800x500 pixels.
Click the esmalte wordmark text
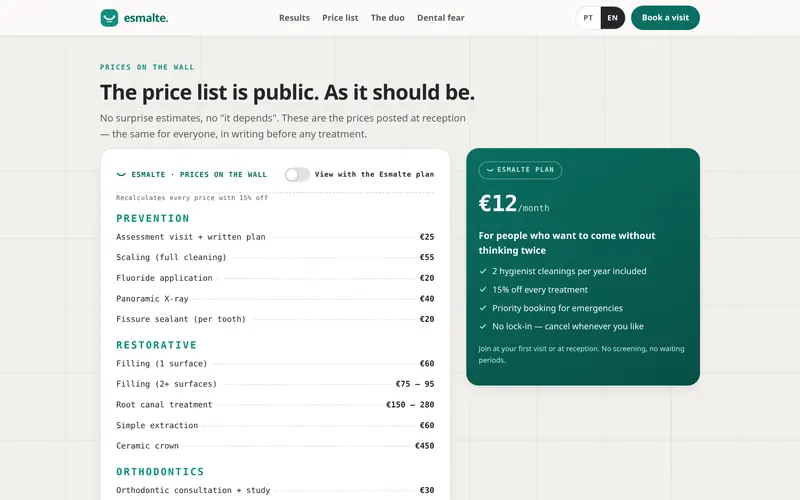click(x=146, y=18)
